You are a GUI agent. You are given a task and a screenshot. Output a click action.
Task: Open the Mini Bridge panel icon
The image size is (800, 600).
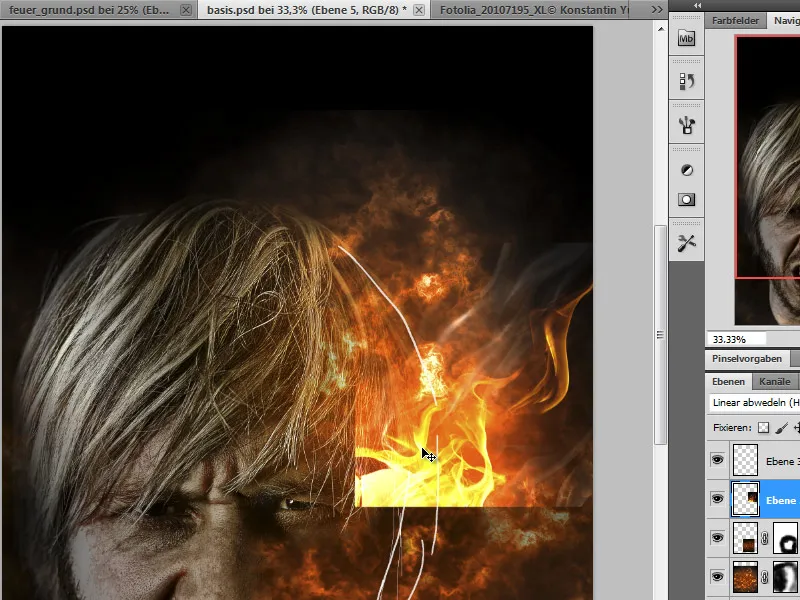tap(686, 38)
